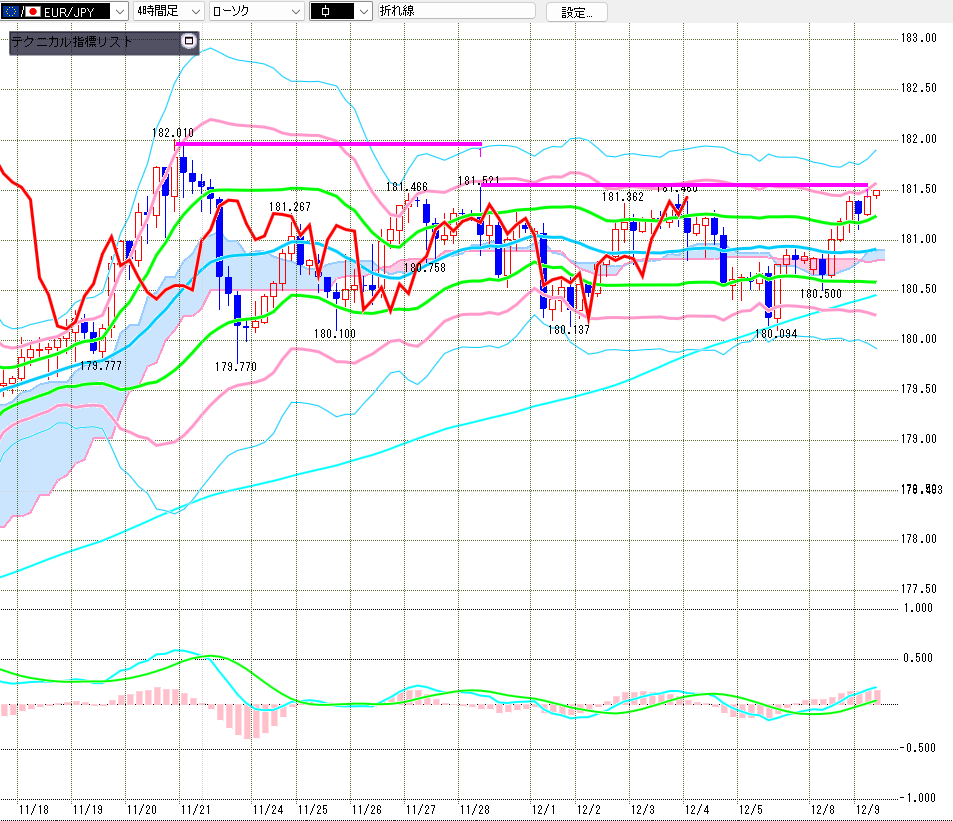Screen dimensions: 953x821
Task: Select the upper magenta line near 182.00
Action: point(330,143)
